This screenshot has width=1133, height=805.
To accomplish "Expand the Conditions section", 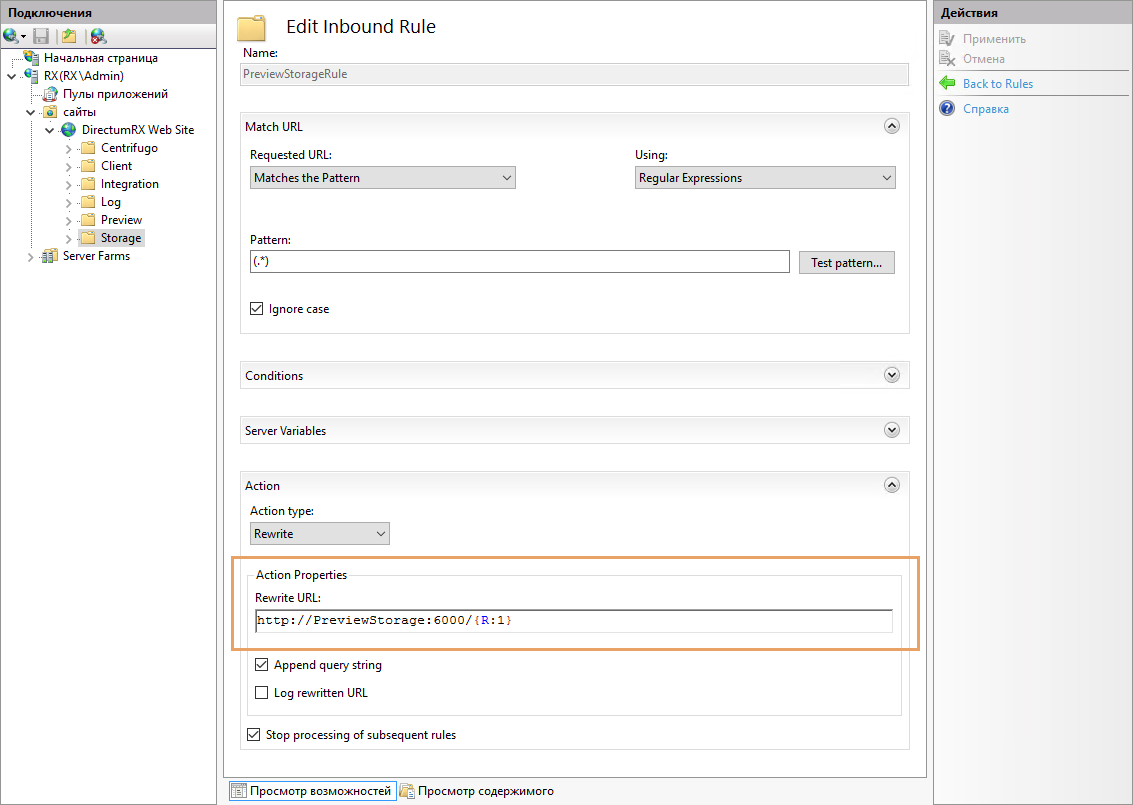I will click(x=892, y=375).
